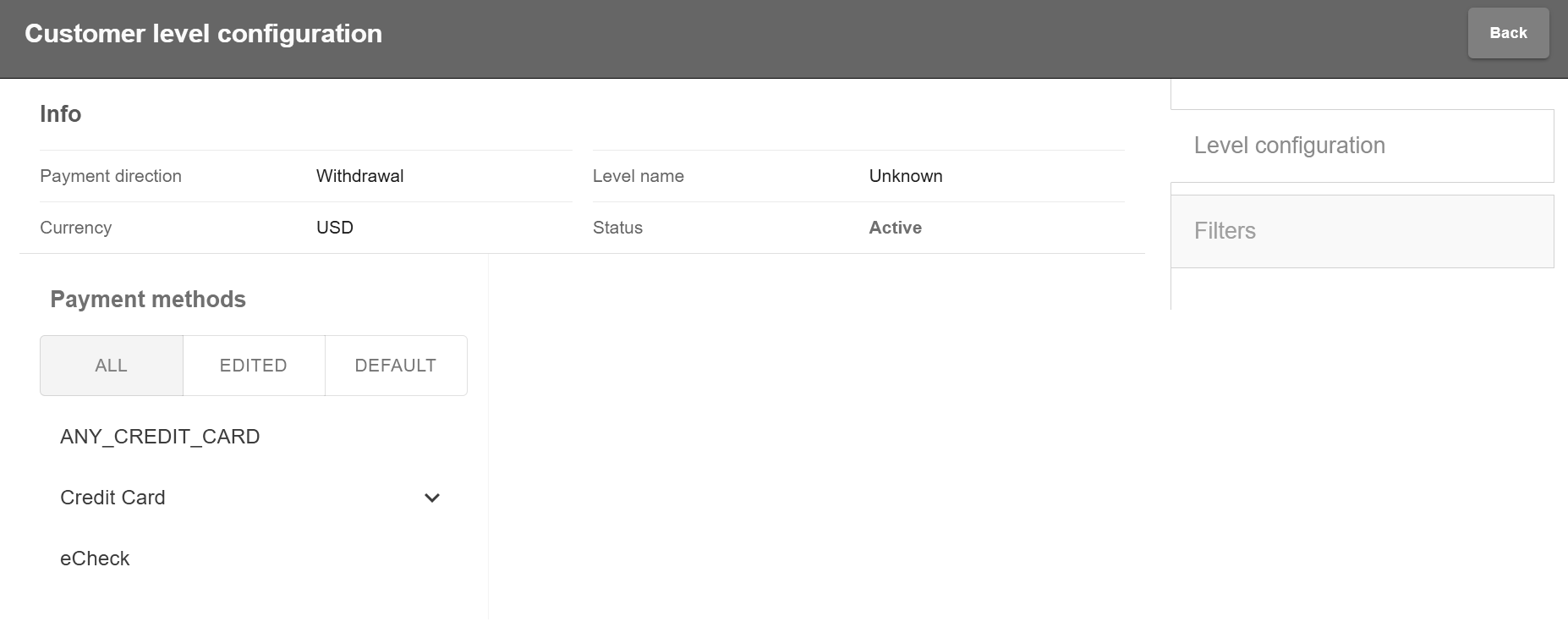Select ANY_CREDIT_CARD payment method
The height and width of the screenshot is (622, 1568).
[x=160, y=437]
